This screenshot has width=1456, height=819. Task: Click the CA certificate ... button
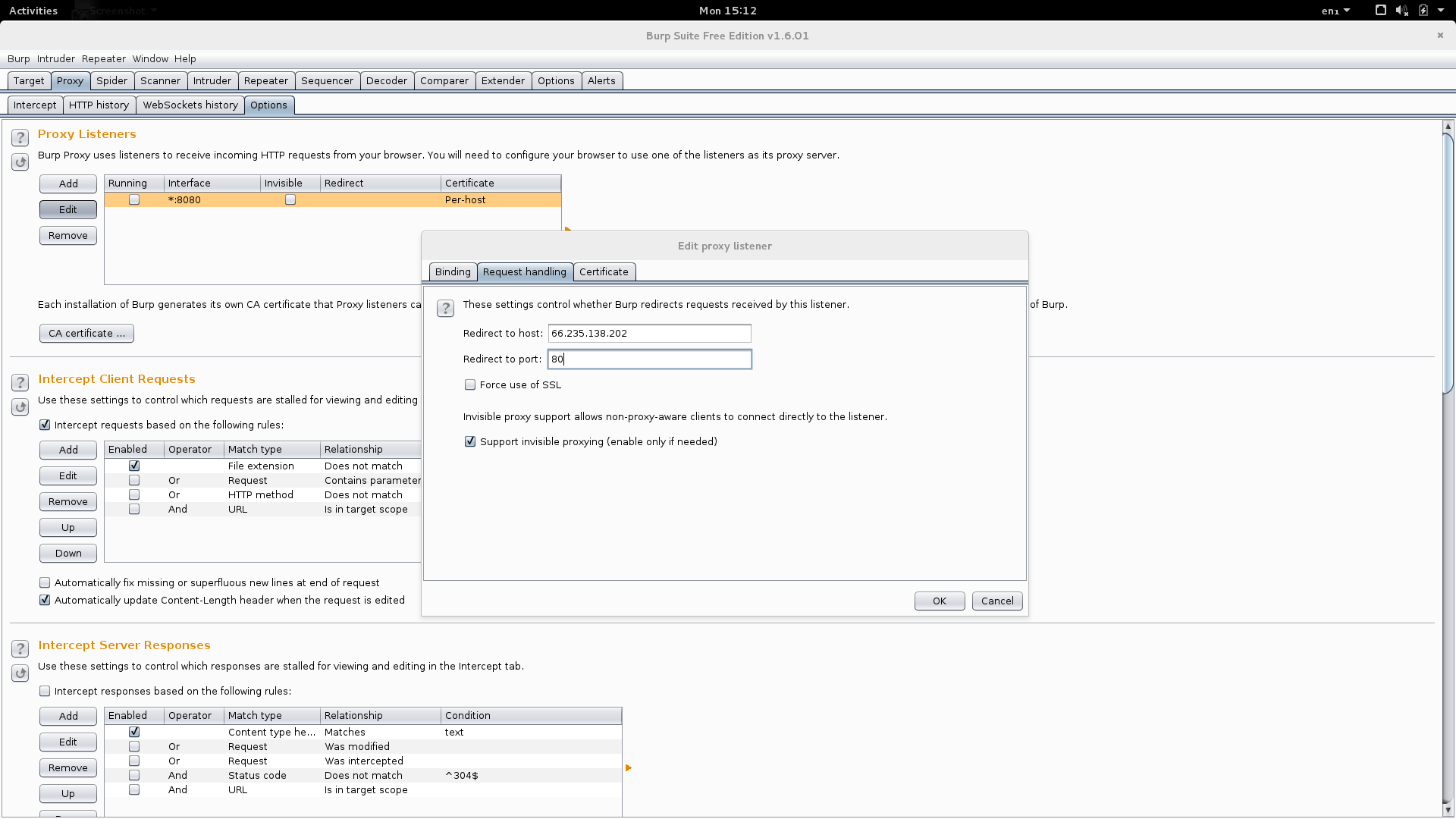(86, 334)
